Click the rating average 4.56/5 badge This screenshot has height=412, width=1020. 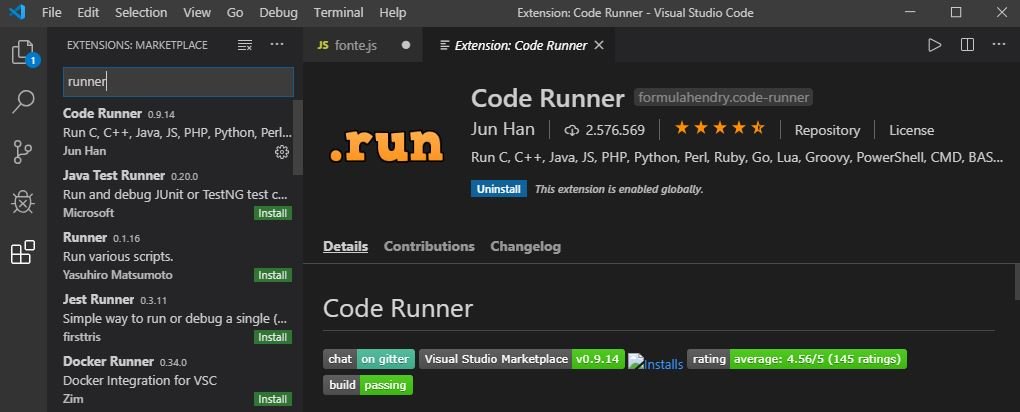point(797,359)
